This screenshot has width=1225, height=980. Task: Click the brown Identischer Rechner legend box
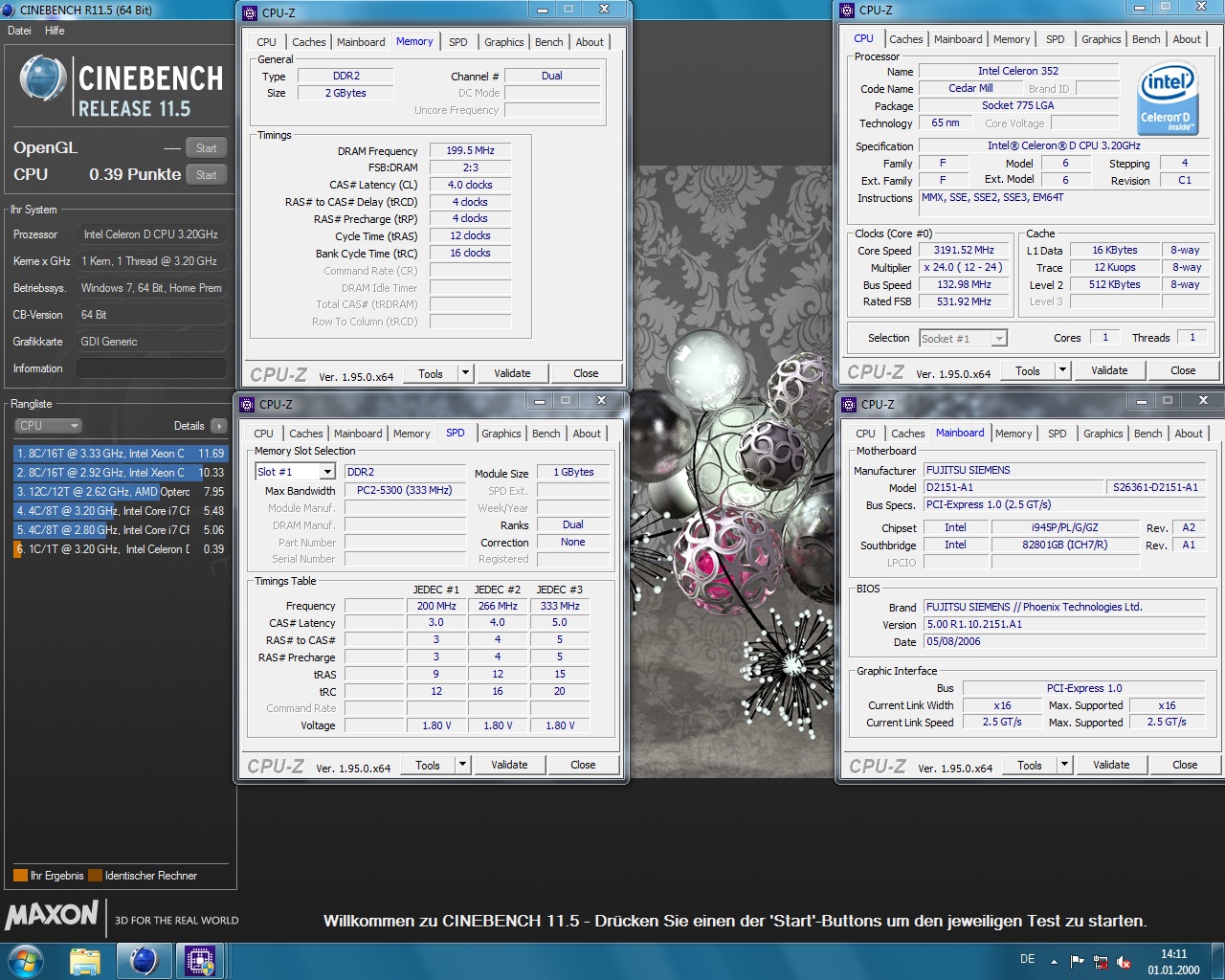pos(95,875)
